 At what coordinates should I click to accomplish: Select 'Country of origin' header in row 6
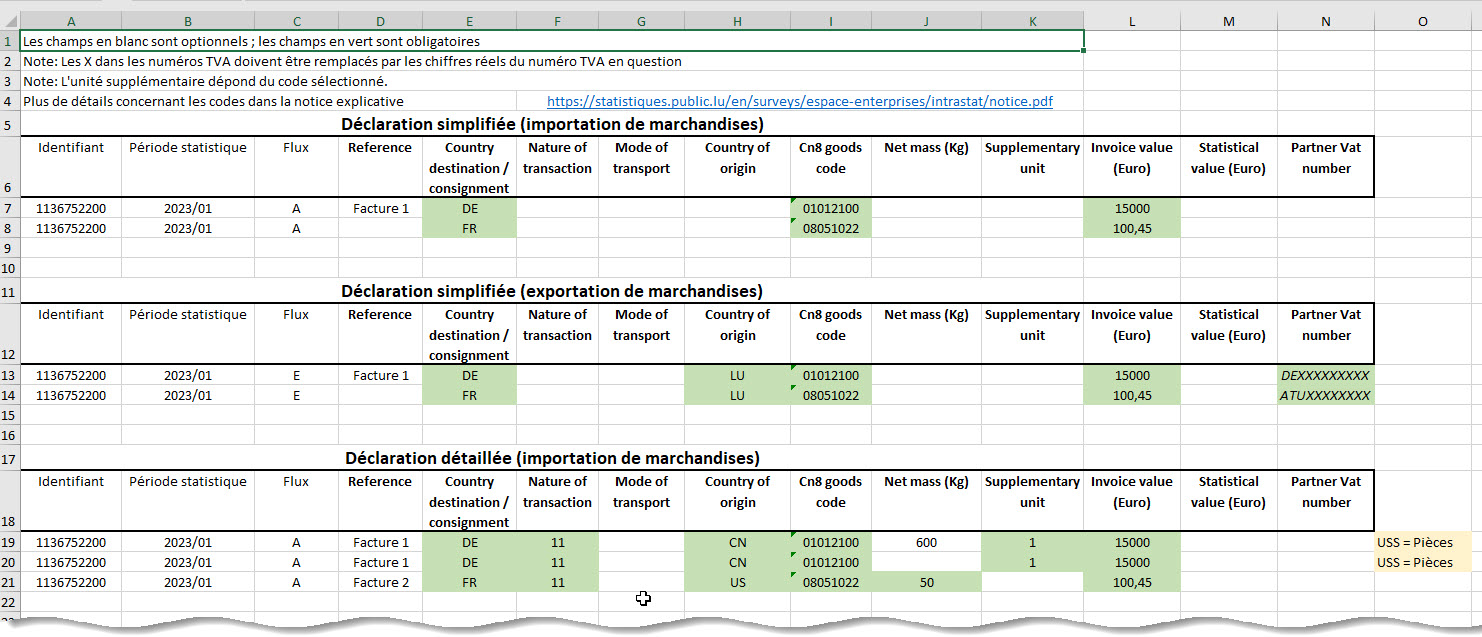pyautogui.click(x=737, y=166)
